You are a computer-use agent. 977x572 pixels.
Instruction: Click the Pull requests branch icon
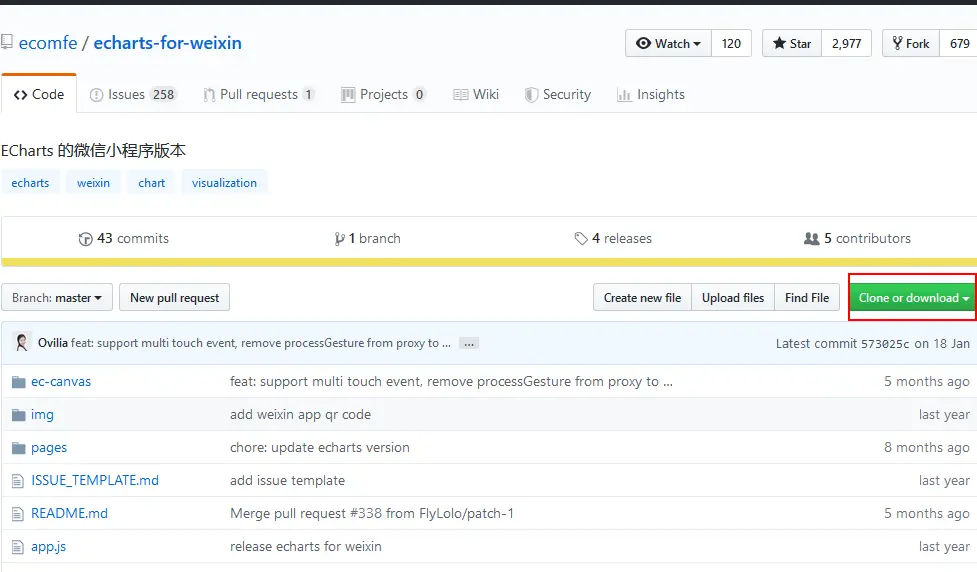coord(209,95)
